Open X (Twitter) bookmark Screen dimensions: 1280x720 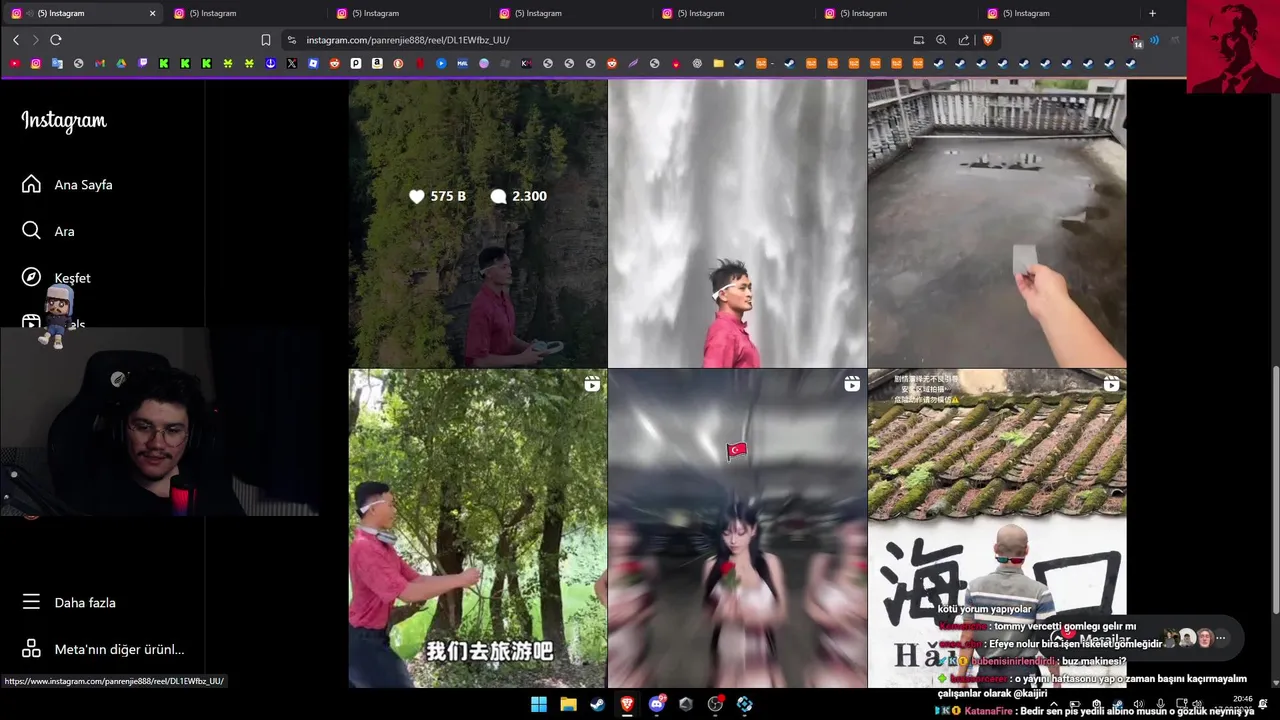292,63
